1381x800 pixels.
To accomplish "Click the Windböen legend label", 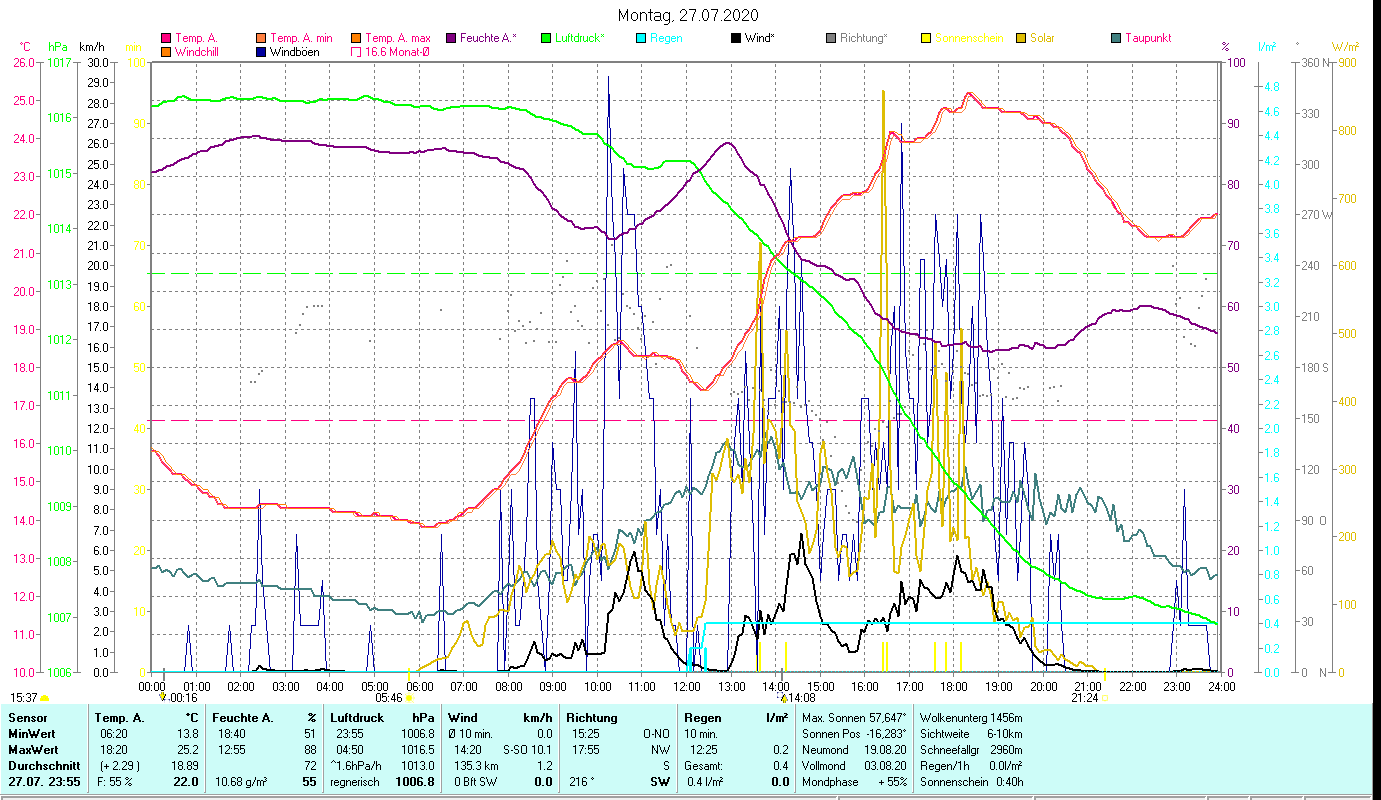I will (x=295, y=51).
